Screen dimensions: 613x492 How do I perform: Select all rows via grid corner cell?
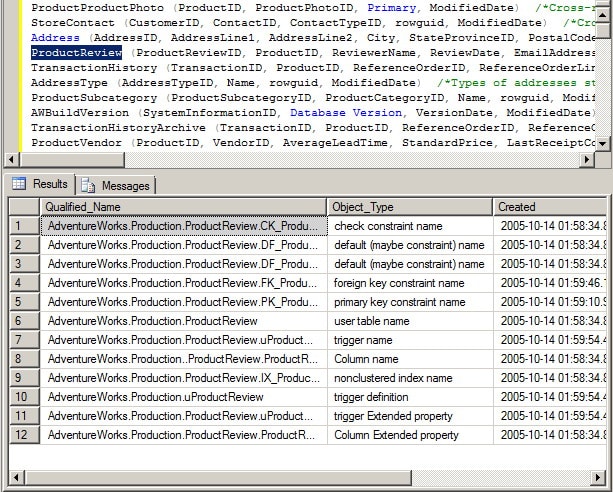(x=24, y=207)
